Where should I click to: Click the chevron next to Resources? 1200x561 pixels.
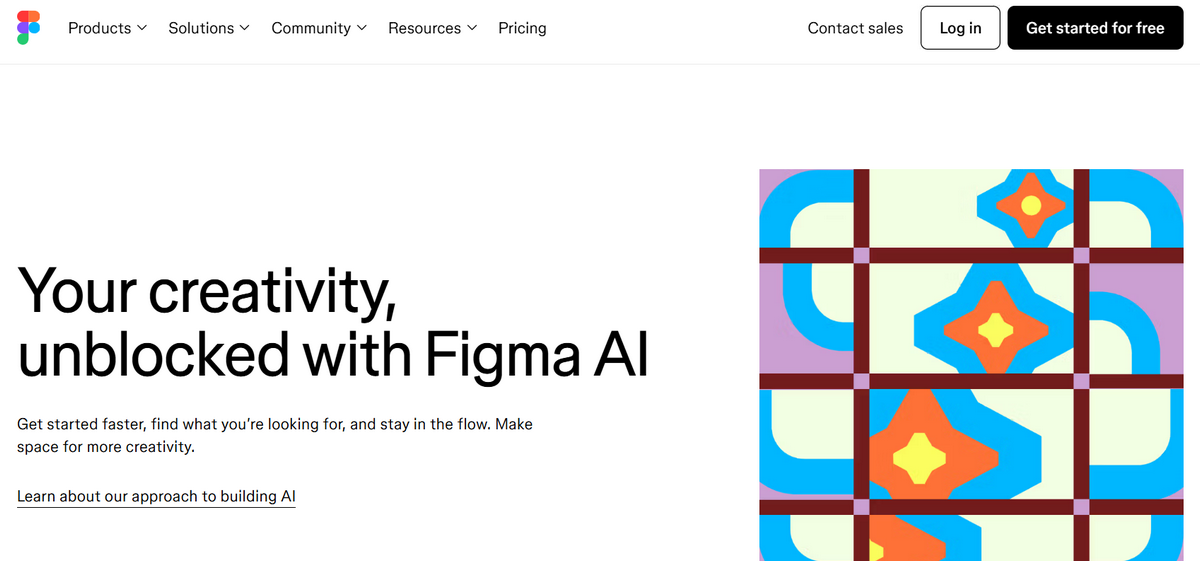pyautogui.click(x=472, y=28)
